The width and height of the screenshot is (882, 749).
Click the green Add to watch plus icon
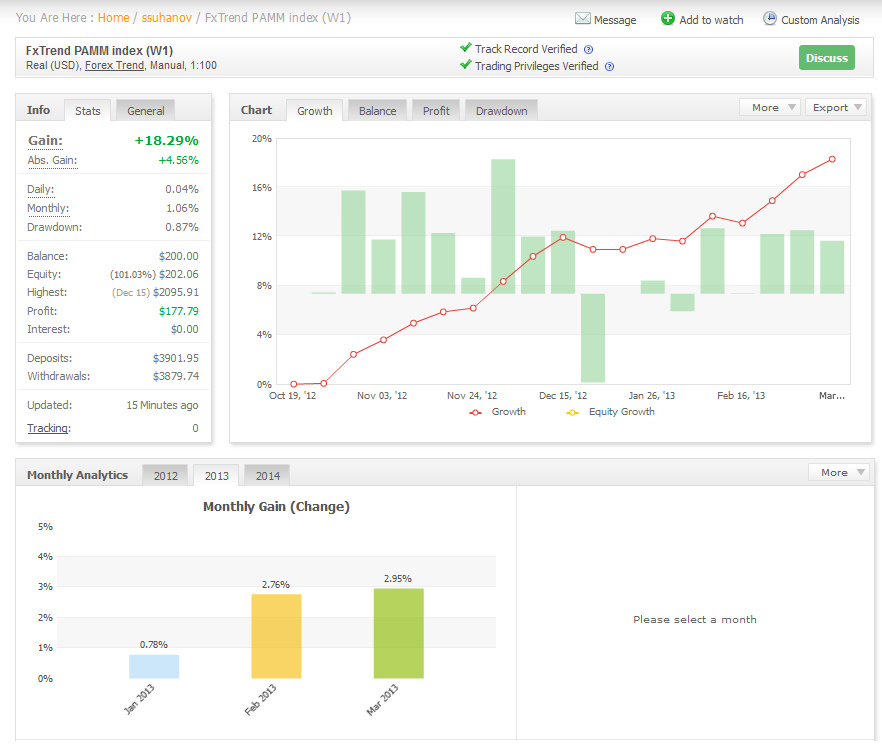point(668,19)
